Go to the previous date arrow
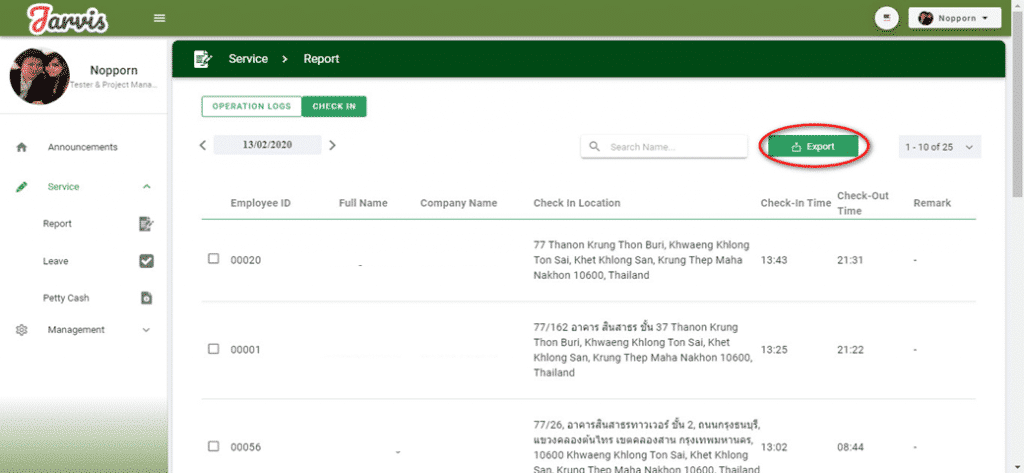 (x=203, y=145)
